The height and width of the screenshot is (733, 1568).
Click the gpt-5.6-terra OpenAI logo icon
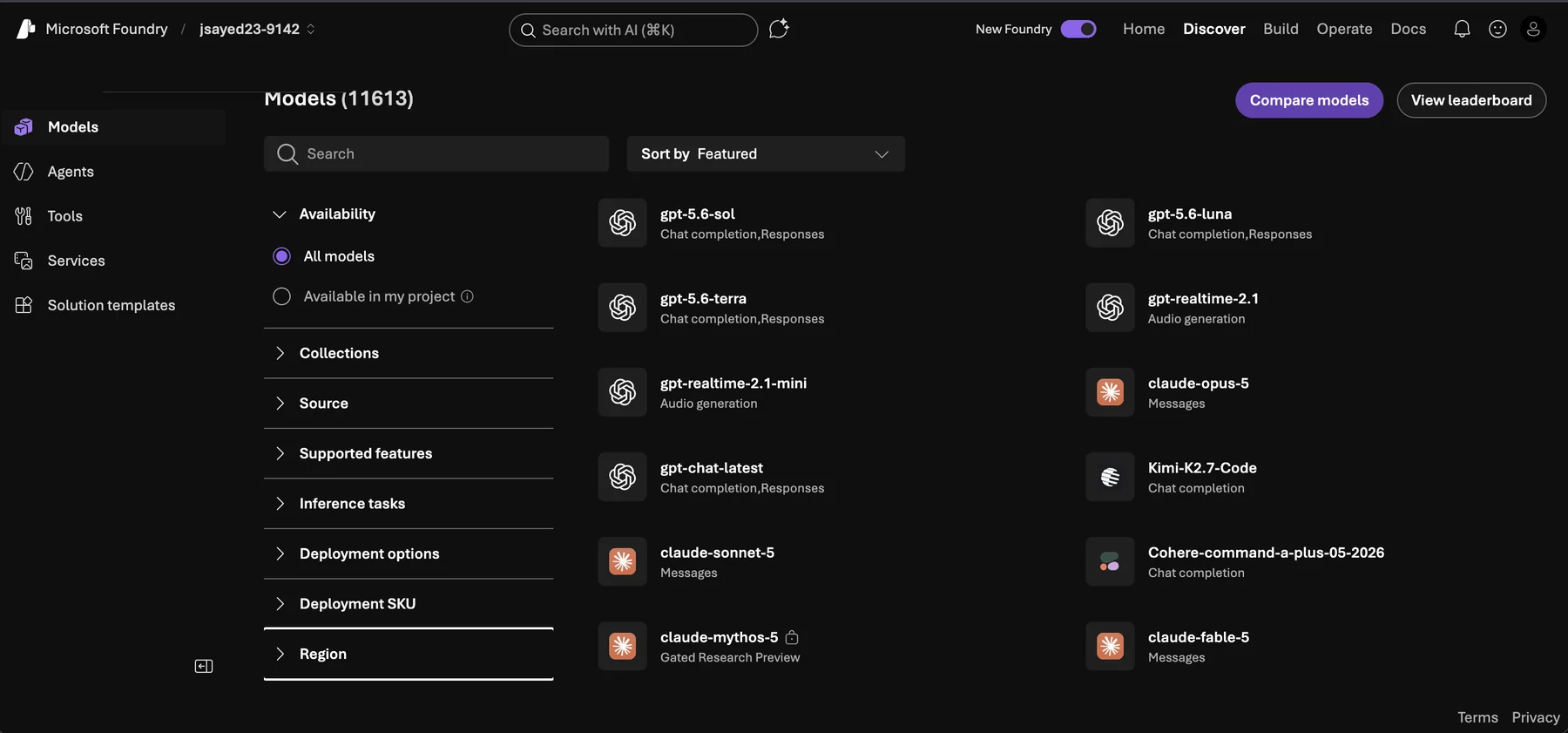622,308
